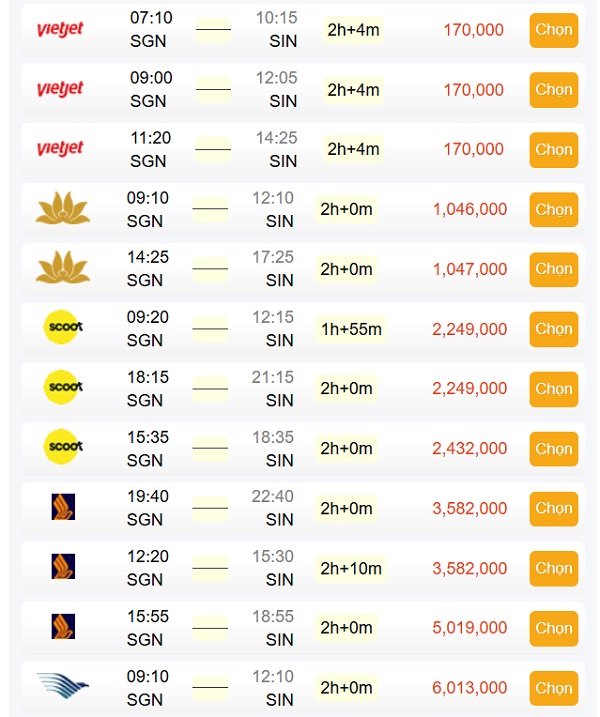Click the Vietjet logo on the 11:20 flight
The image size is (600, 717).
pos(60,149)
